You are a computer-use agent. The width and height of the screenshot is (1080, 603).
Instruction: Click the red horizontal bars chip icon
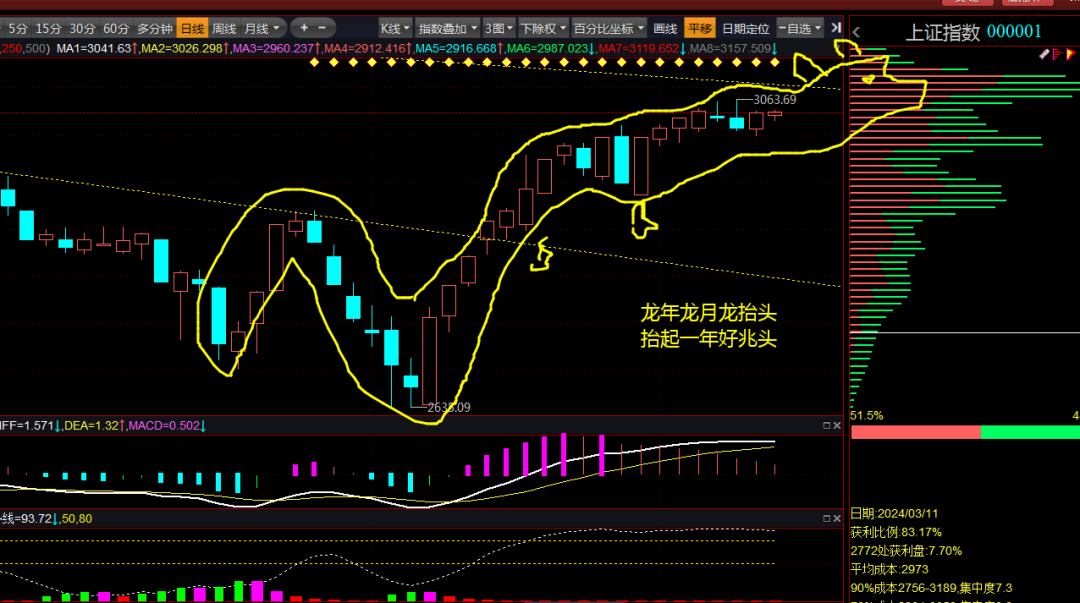coord(1057,54)
